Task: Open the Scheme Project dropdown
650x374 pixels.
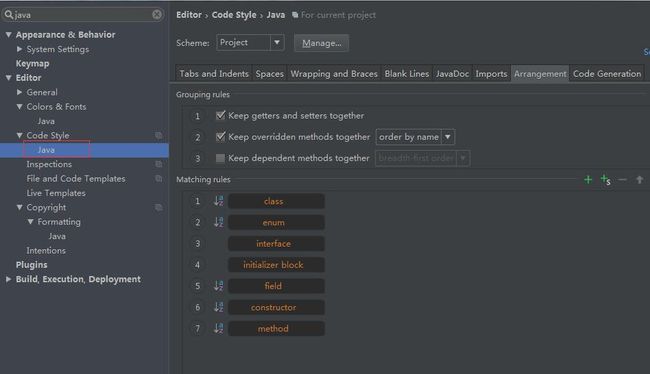Action: (250, 43)
